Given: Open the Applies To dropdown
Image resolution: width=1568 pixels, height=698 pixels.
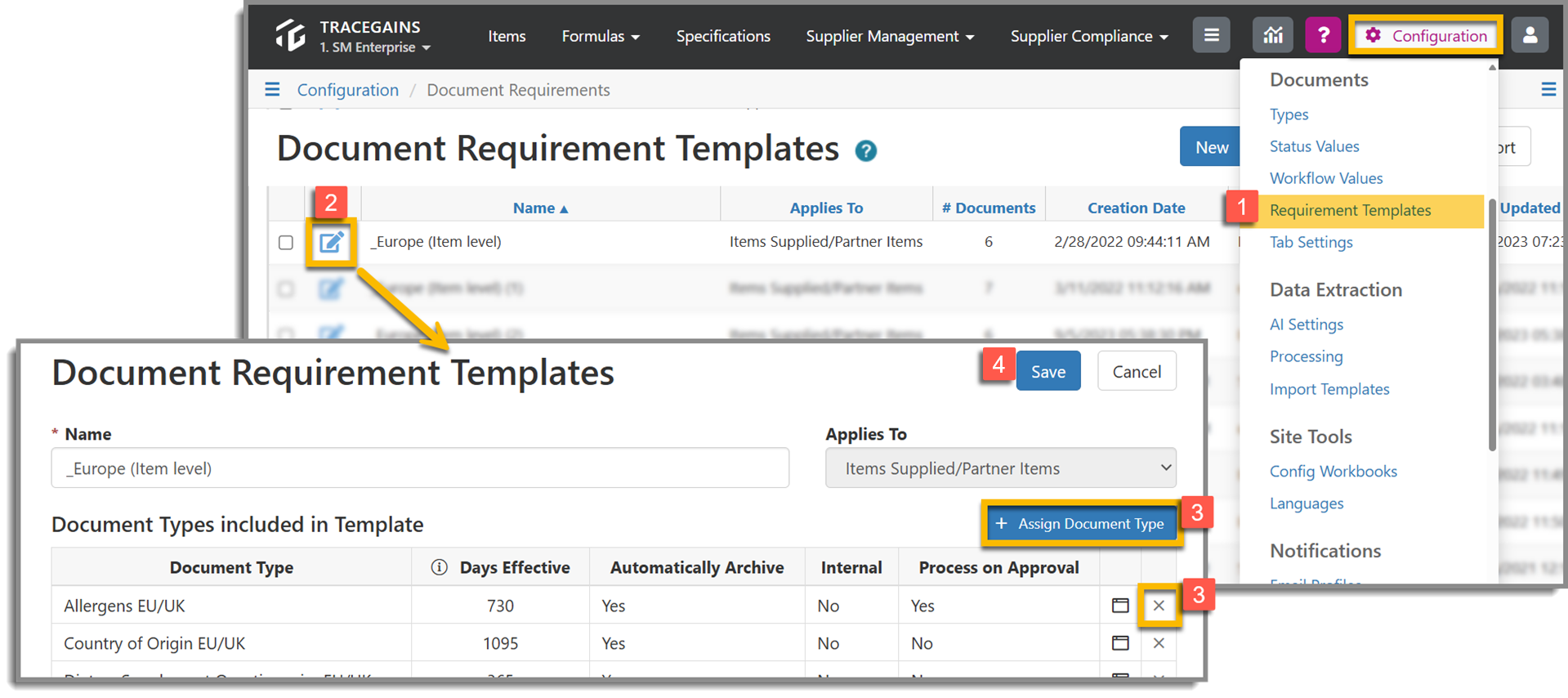Looking at the screenshot, I should click(x=1001, y=468).
